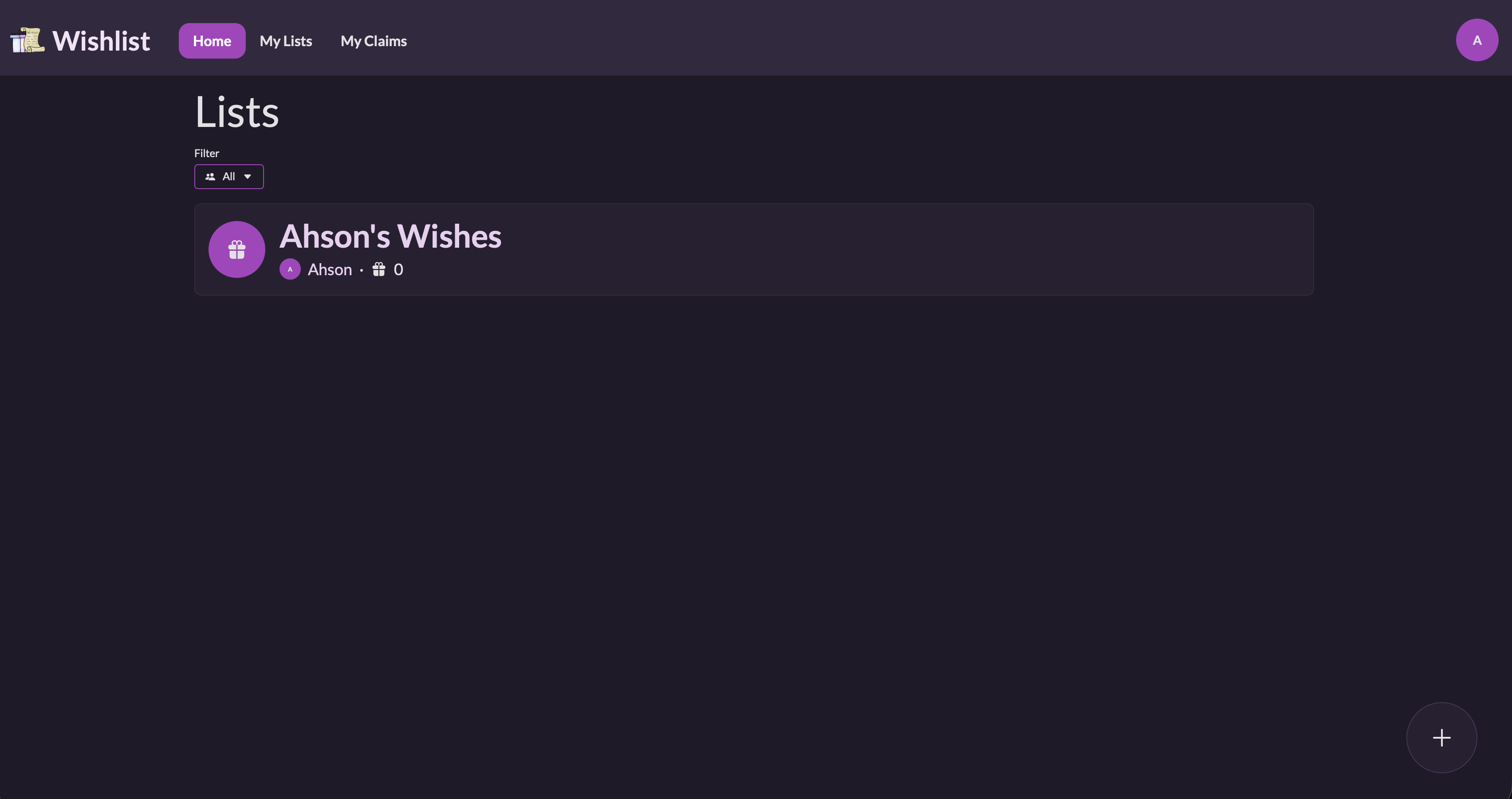Open the Ahson's Wishes list
Image resolution: width=1512 pixels, height=799 pixels.
coord(390,236)
